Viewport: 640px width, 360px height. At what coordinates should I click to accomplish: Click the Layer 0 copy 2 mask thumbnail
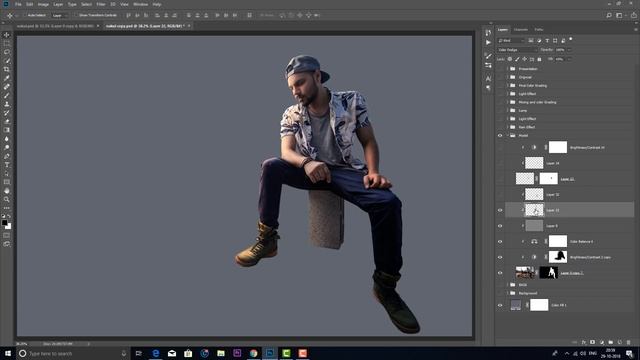click(x=549, y=273)
